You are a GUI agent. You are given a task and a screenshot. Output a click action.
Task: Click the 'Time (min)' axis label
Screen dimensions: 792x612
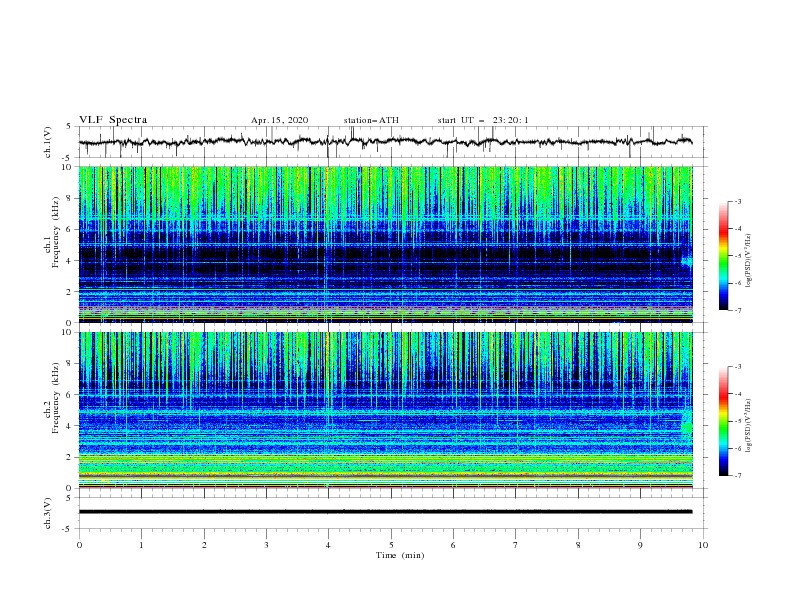tap(400, 555)
